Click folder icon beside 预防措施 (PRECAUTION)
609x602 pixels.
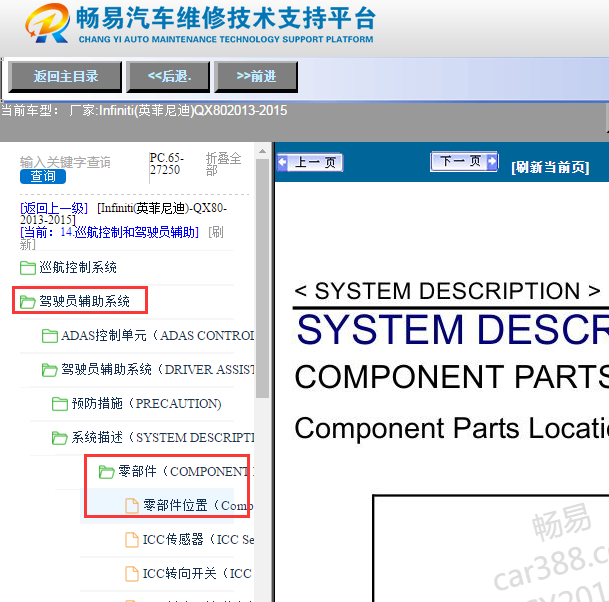point(59,404)
